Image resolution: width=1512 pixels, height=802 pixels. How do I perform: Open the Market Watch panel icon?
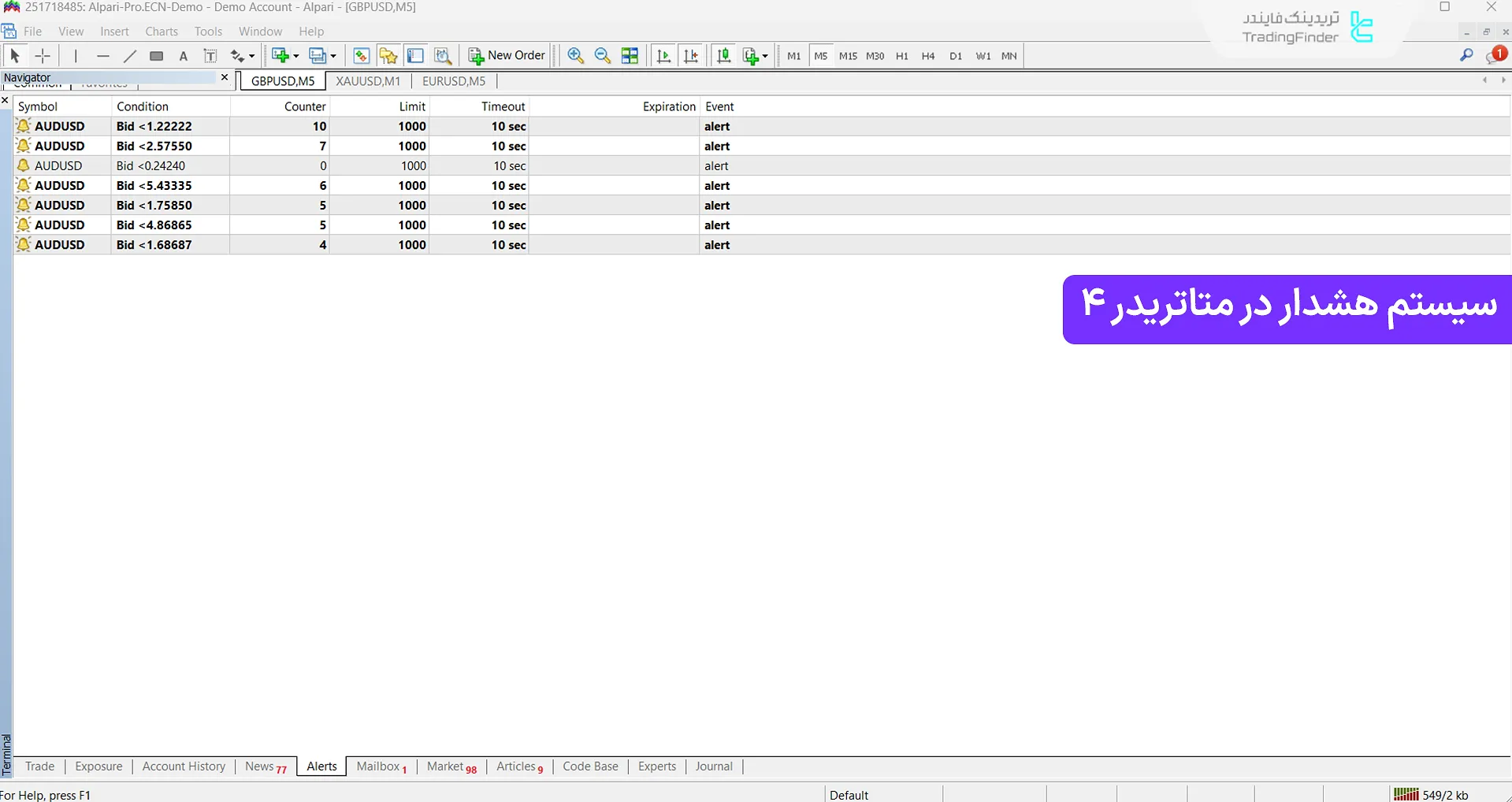pos(361,56)
